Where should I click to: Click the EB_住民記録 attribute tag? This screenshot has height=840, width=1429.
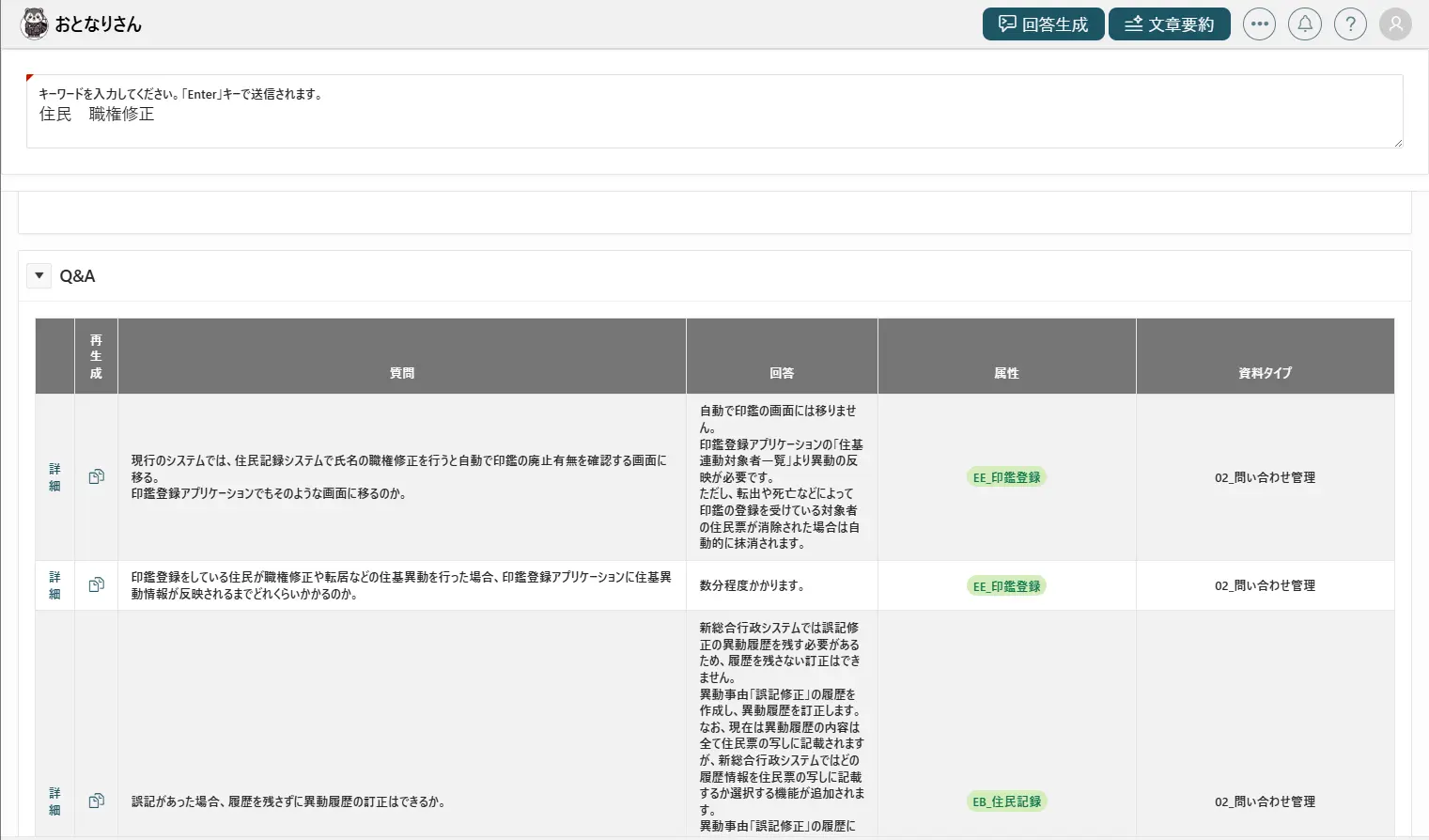pos(1006,801)
